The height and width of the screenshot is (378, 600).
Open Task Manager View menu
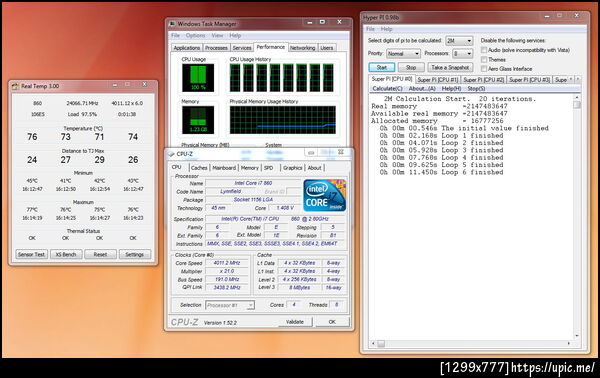click(x=217, y=36)
